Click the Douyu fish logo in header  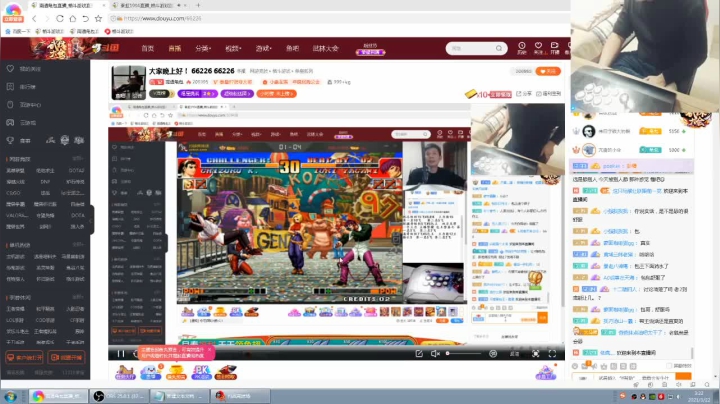105,48
